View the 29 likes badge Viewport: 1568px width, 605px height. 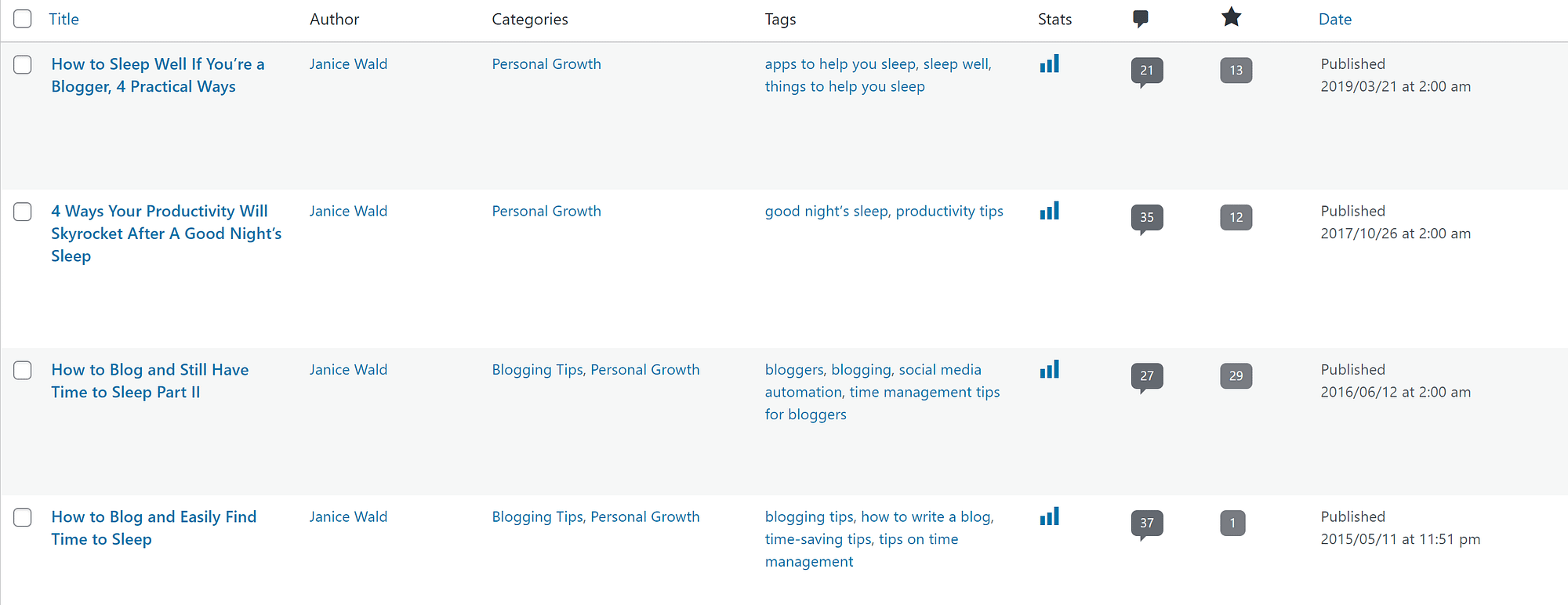1236,376
